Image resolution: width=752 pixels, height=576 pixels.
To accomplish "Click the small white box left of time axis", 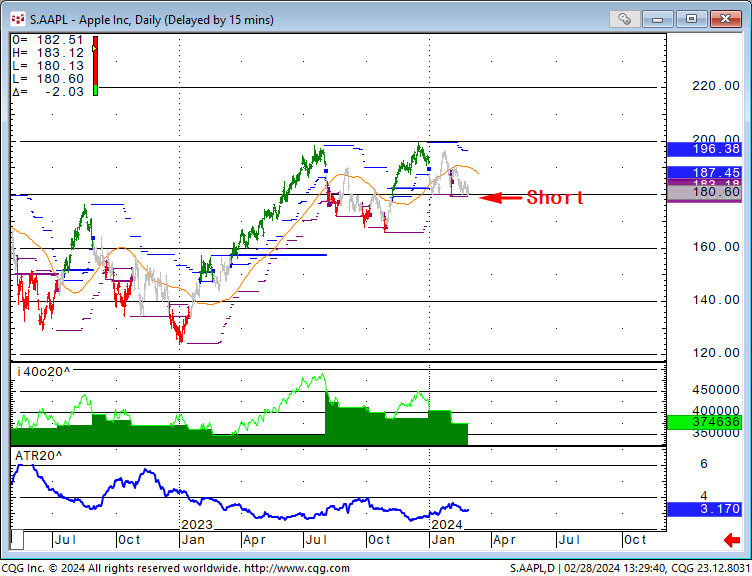I will [x=17, y=540].
